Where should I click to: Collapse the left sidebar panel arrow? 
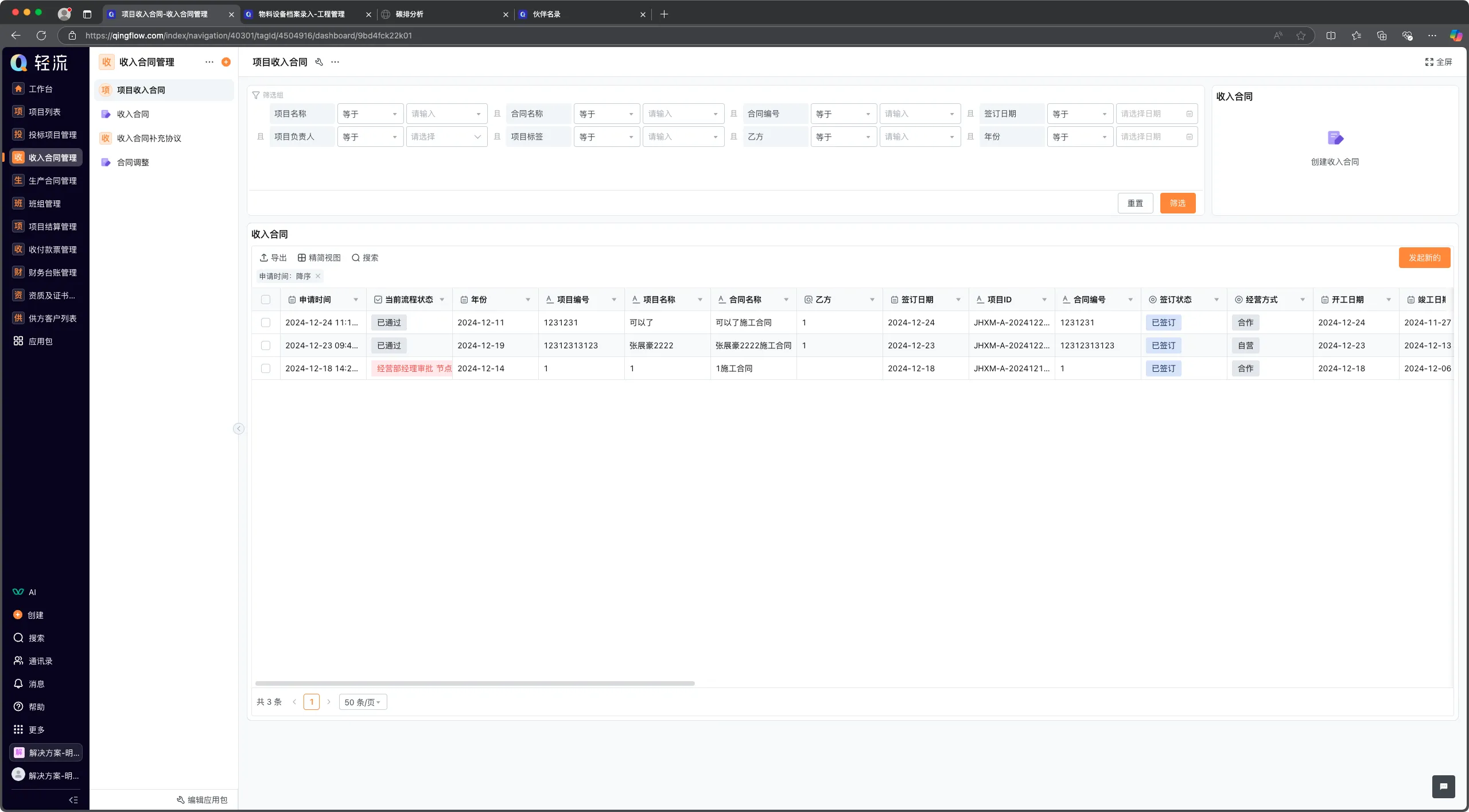239,429
